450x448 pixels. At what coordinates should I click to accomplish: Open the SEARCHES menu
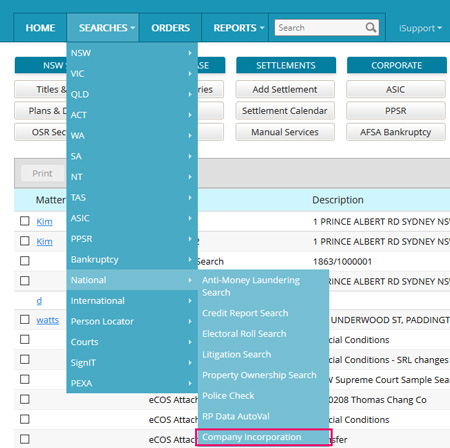coord(103,28)
